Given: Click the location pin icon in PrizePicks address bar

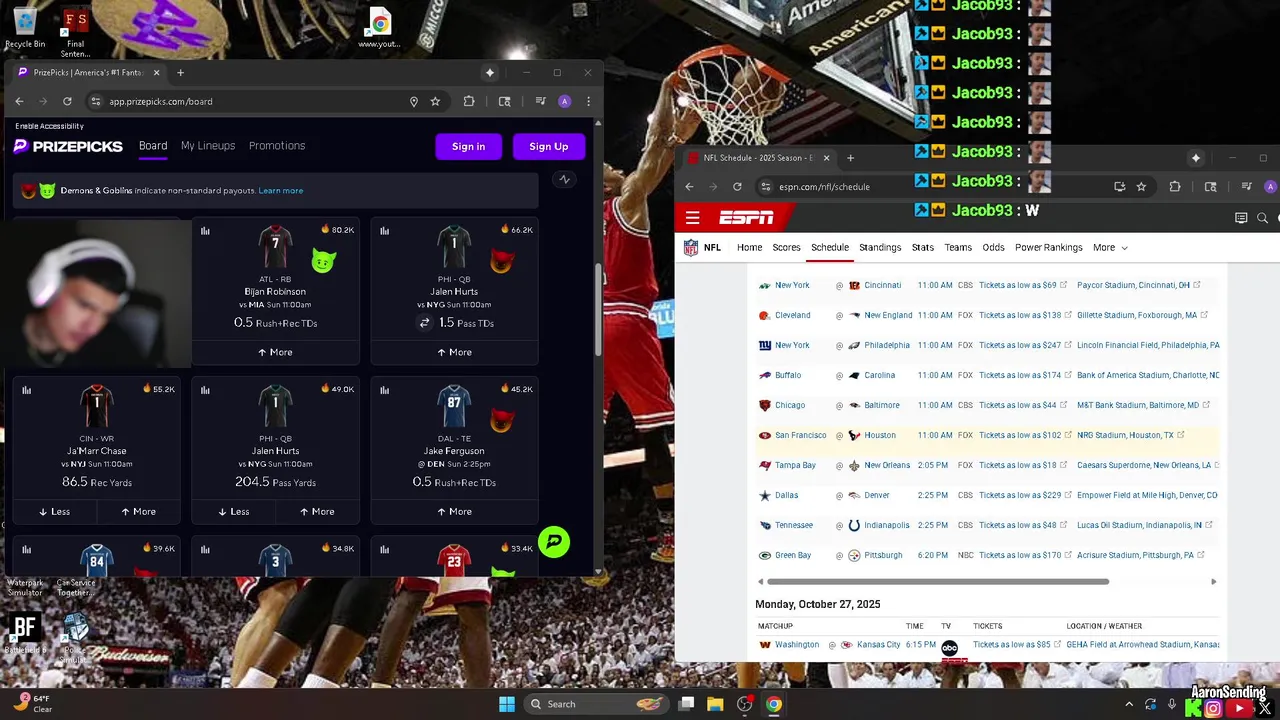Looking at the screenshot, I should click(x=413, y=101).
